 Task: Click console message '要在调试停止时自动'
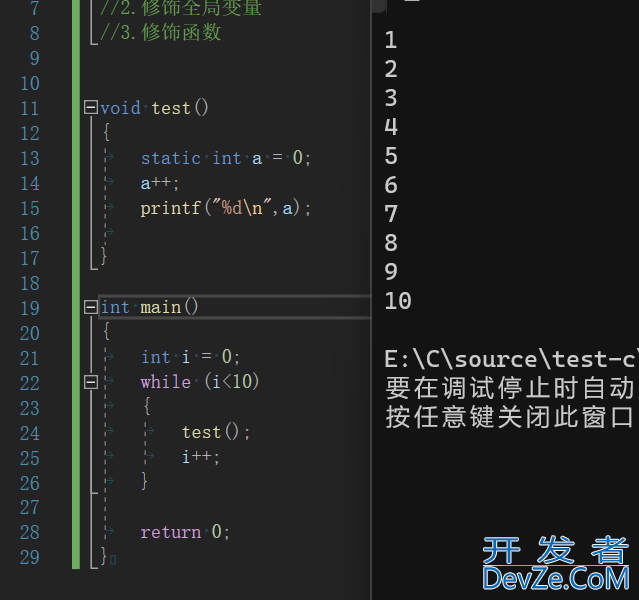(x=511, y=388)
